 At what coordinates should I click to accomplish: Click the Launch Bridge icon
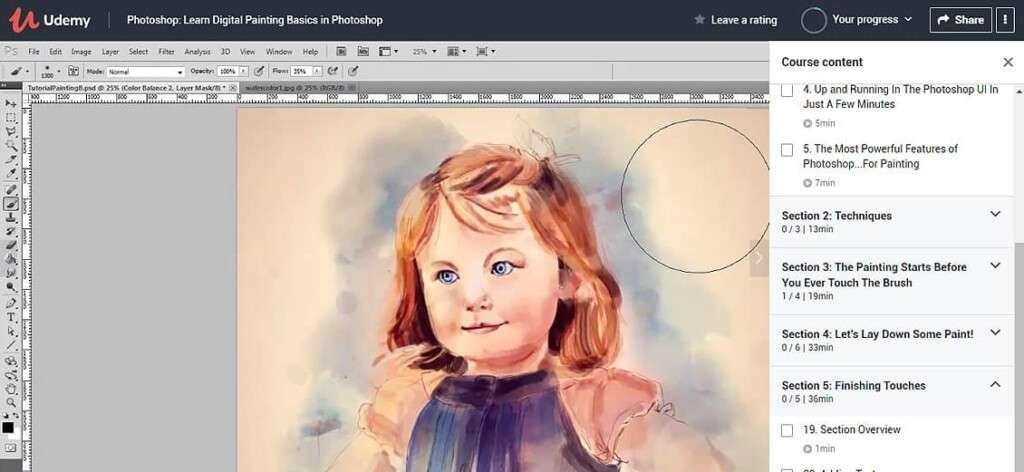click(x=341, y=52)
